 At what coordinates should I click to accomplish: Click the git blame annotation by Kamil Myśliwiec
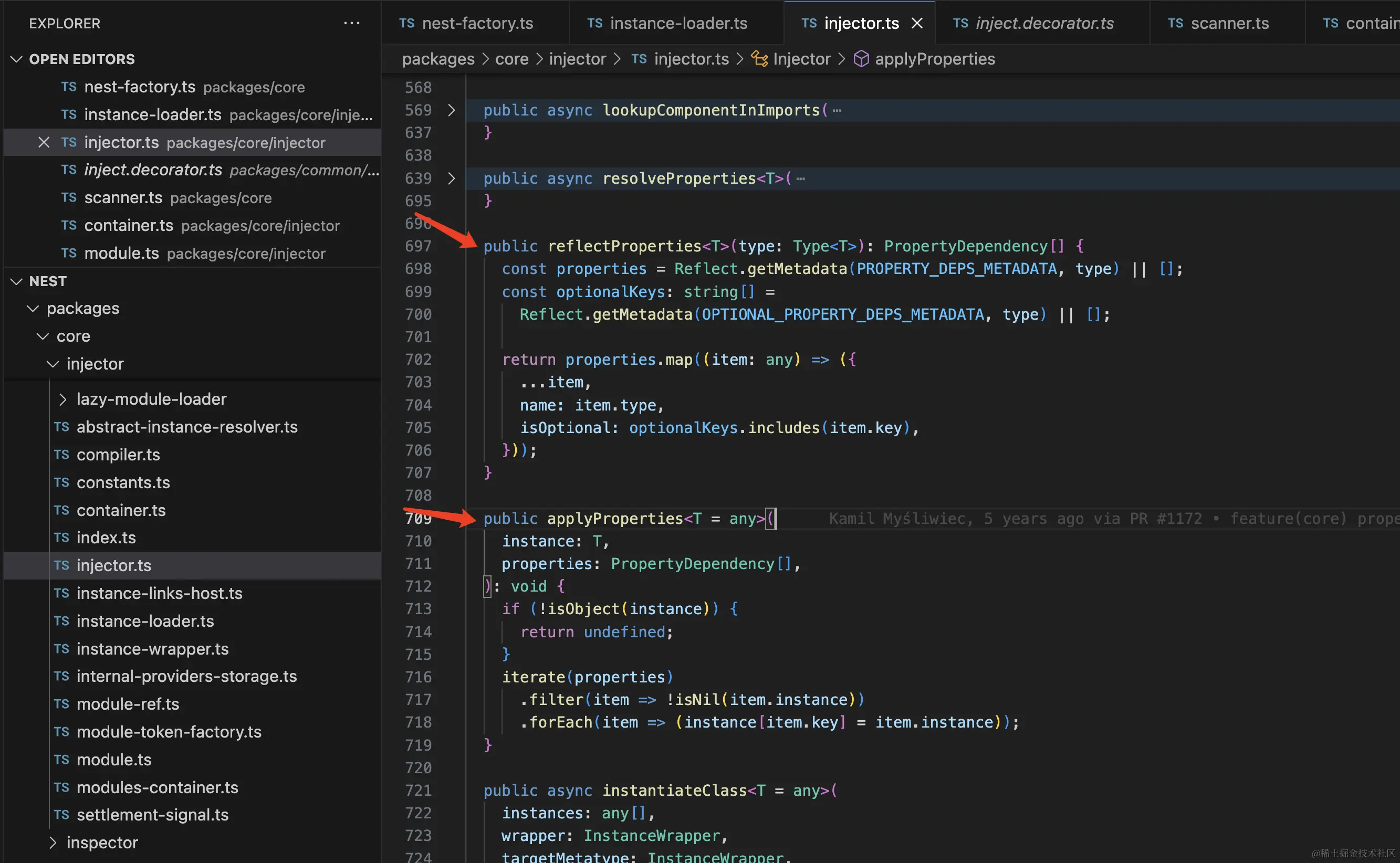[x=1113, y=519]
